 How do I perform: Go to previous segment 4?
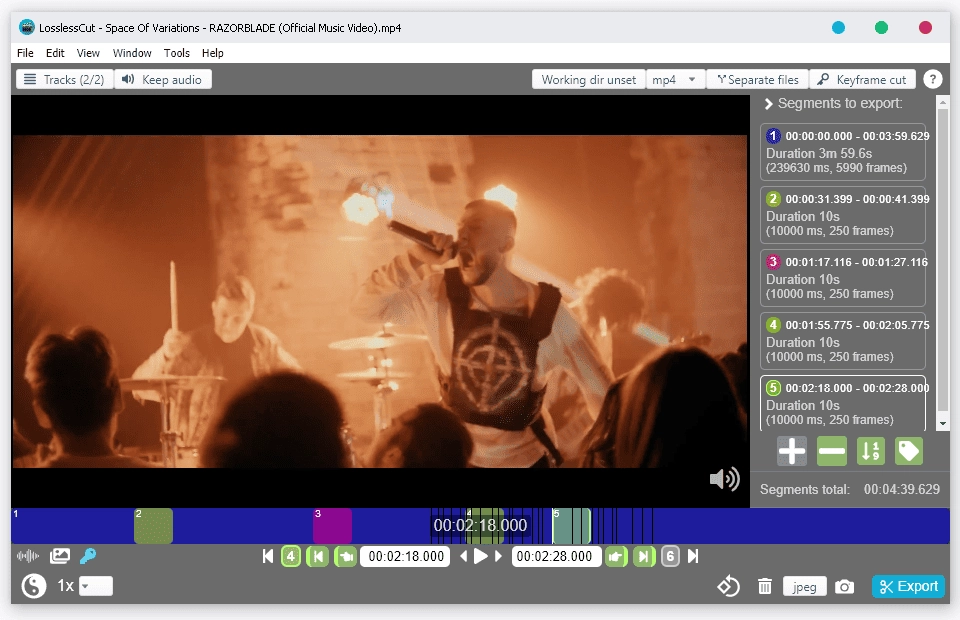(x=291, y=556)
